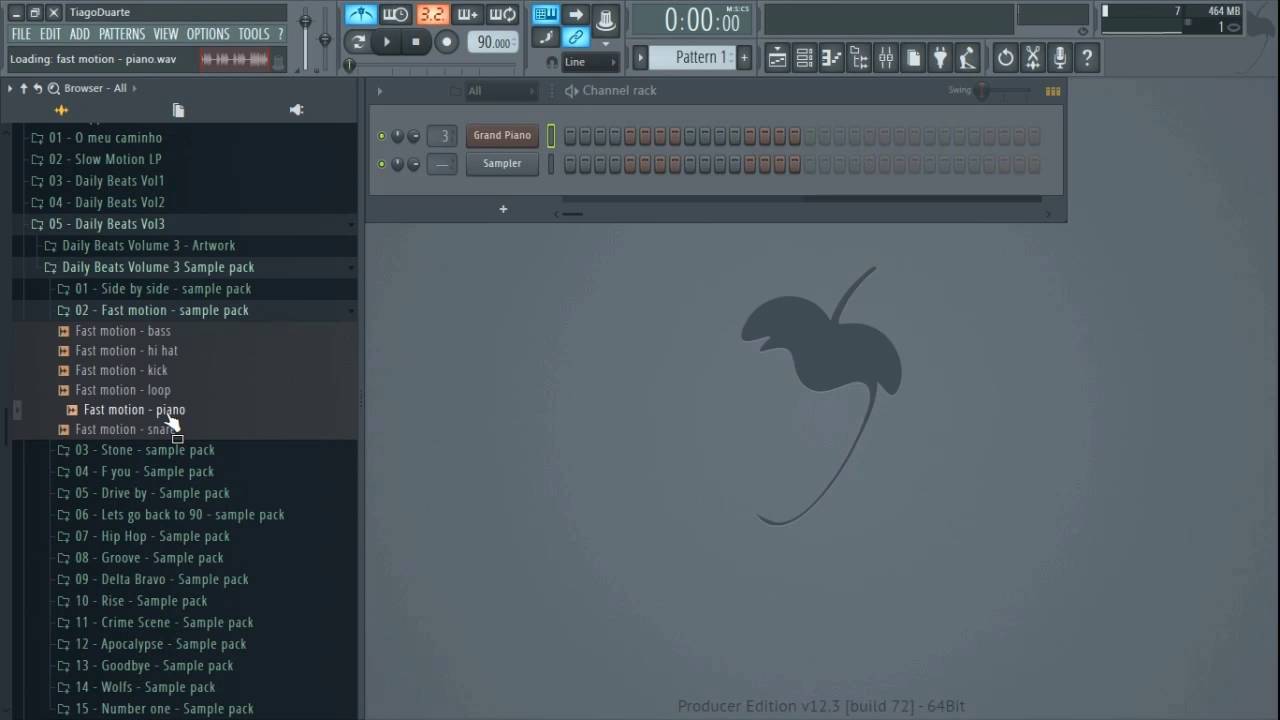Screen dimensions: 1280x720
Task: Toggle loop recording icon
Action: click(x=503, y=15)
